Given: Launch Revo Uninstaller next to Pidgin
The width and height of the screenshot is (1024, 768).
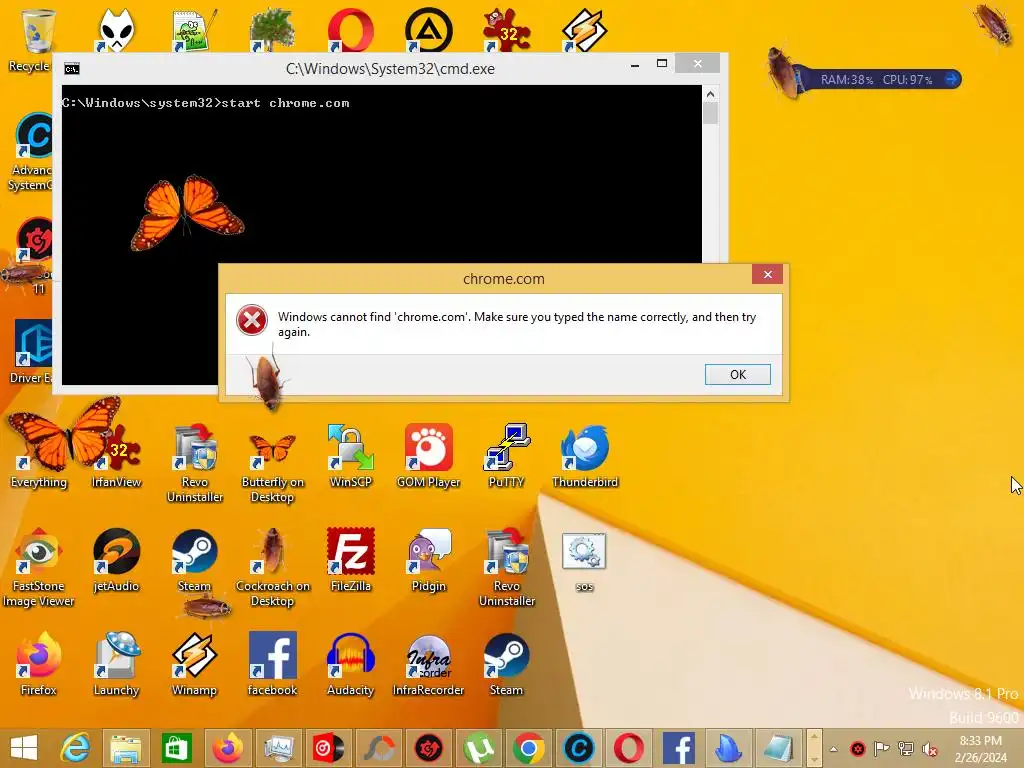Looking at the screenshot, I should (507, 567).
